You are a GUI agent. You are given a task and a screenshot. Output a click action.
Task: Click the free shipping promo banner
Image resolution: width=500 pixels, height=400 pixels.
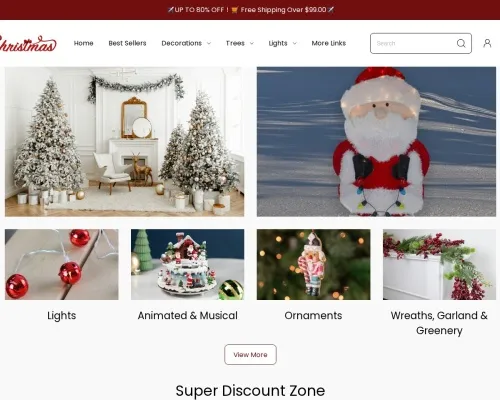[250, 10]
